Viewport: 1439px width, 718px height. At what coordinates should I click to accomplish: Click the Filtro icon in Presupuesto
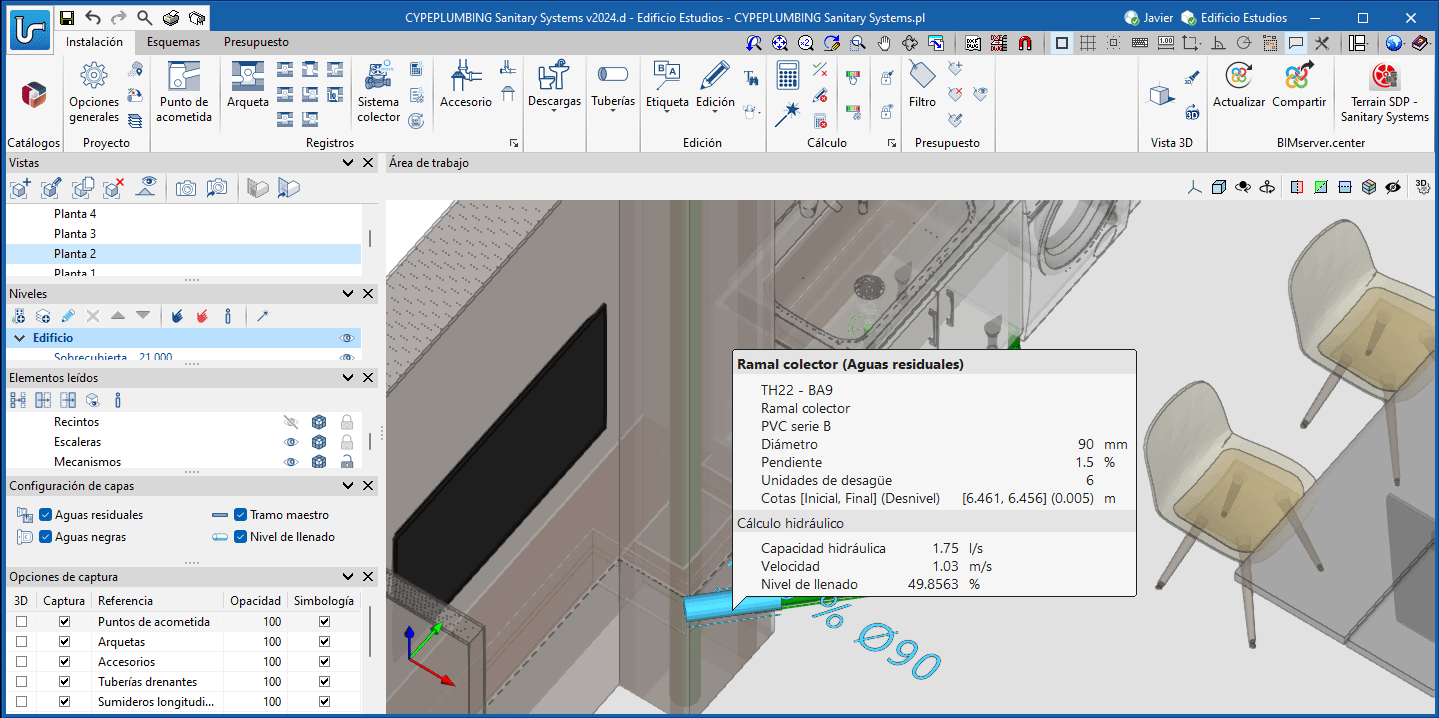[922, 84]
